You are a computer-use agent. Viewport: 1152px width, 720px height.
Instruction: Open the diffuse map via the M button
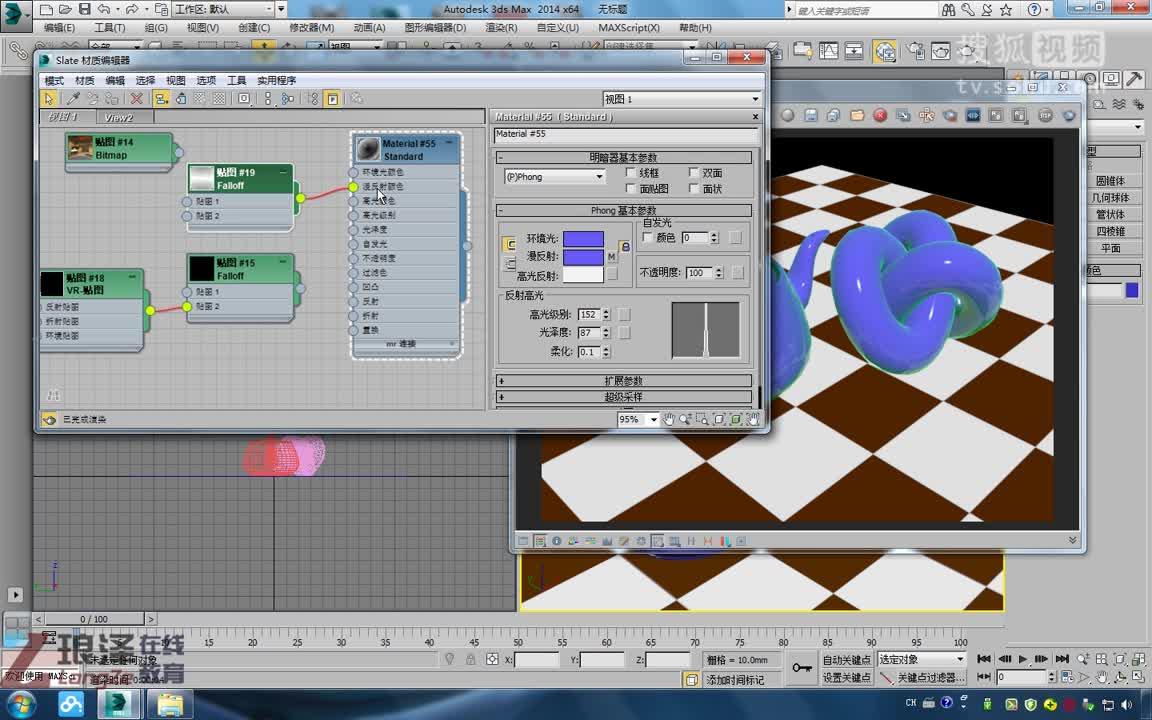click(611, 256)
